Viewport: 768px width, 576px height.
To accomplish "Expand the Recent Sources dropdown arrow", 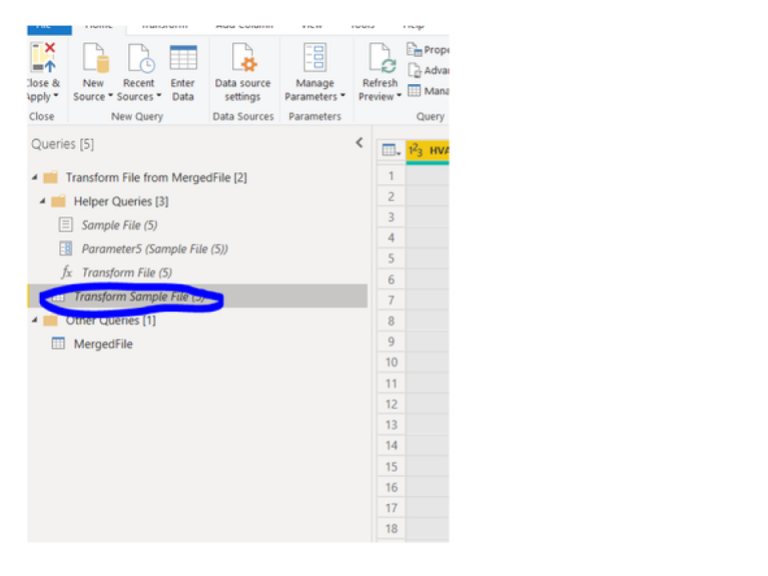I will pos(159,96).
